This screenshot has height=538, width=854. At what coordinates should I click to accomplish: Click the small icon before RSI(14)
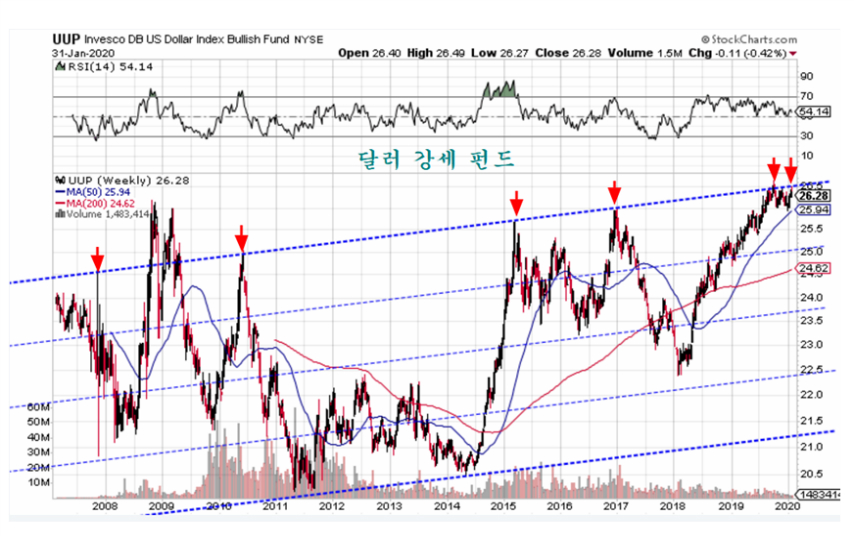[x=60, y=66]
